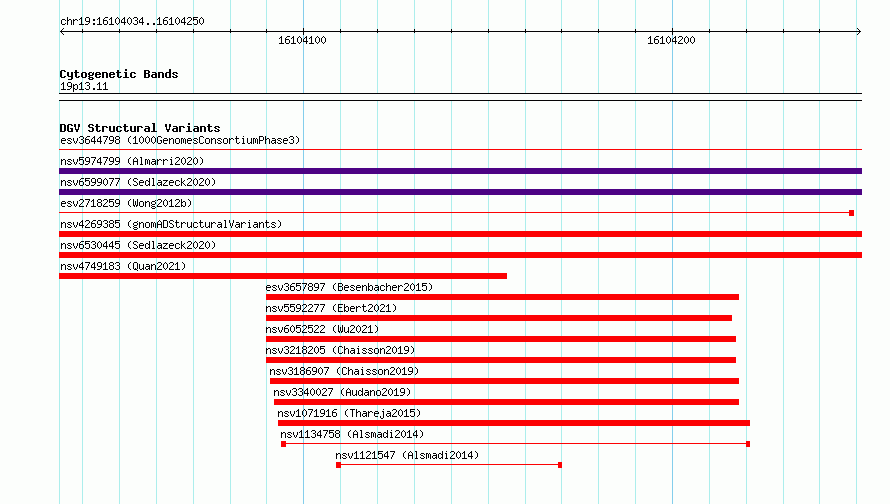This screenshot has height=504, width=890.
Task: Click the red bar under nsv6052522
Action: [x=501, y=339]
